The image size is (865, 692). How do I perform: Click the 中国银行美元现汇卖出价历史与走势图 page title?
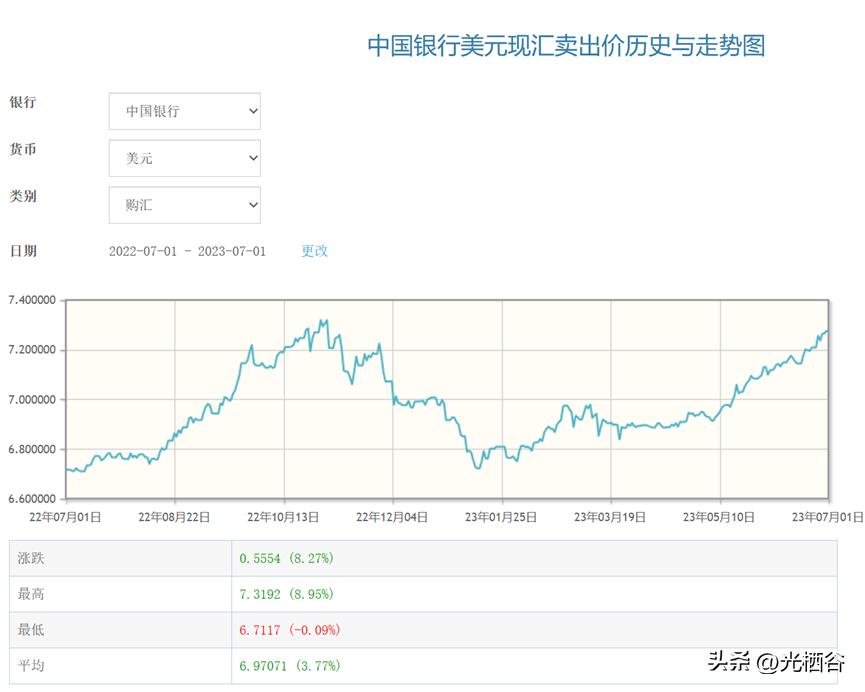(566, 46)
